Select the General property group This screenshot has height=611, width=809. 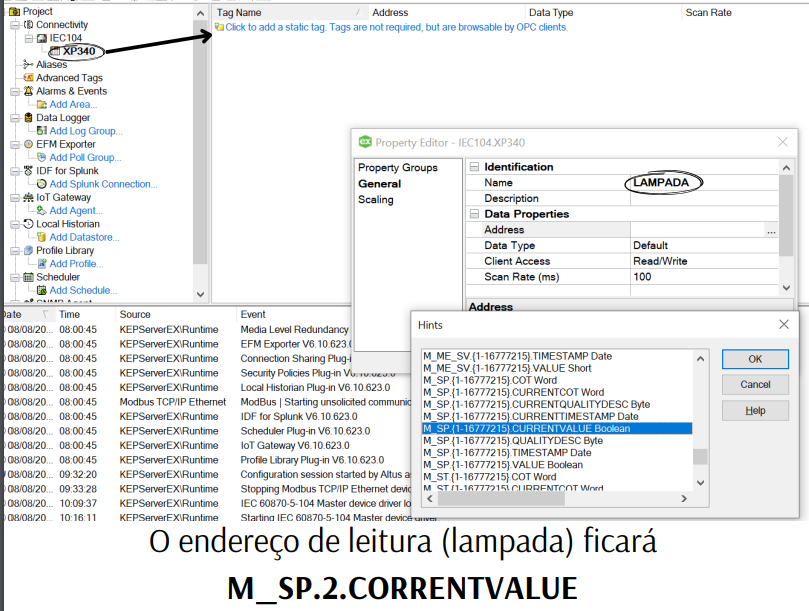[x=380, y=183]
